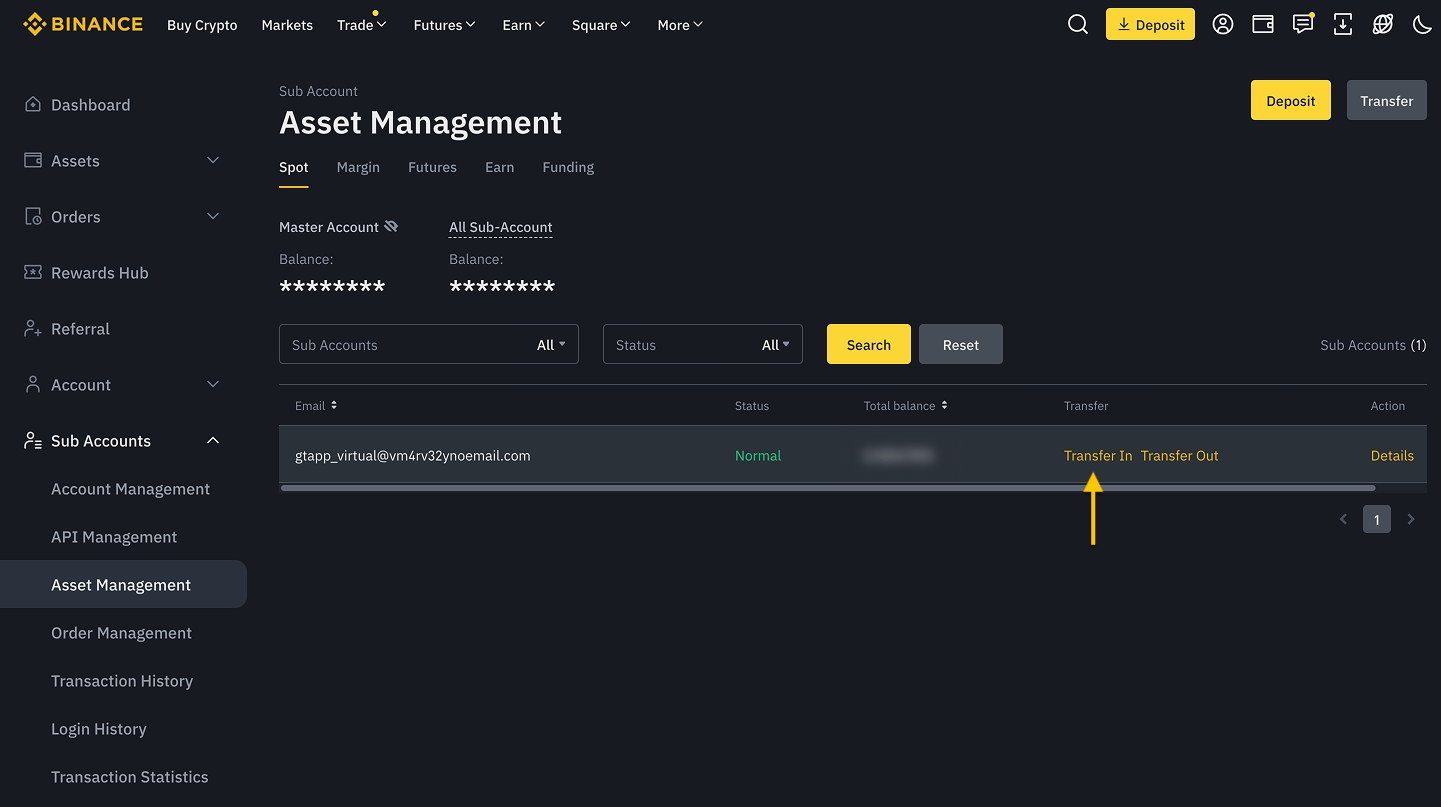Click page 1 pagination button
The width and height of the screenshot is (1441, 807).
(x=1376, y=519)
